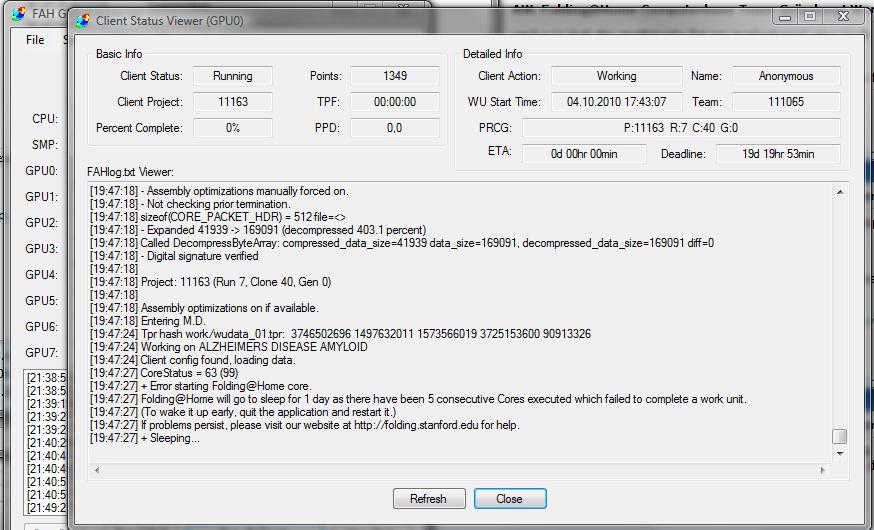The width and height of the screenshot is (874, 530).
Task: Click the vertical scrollbar thumb in log viewer
Action: [x=839, y=436]
